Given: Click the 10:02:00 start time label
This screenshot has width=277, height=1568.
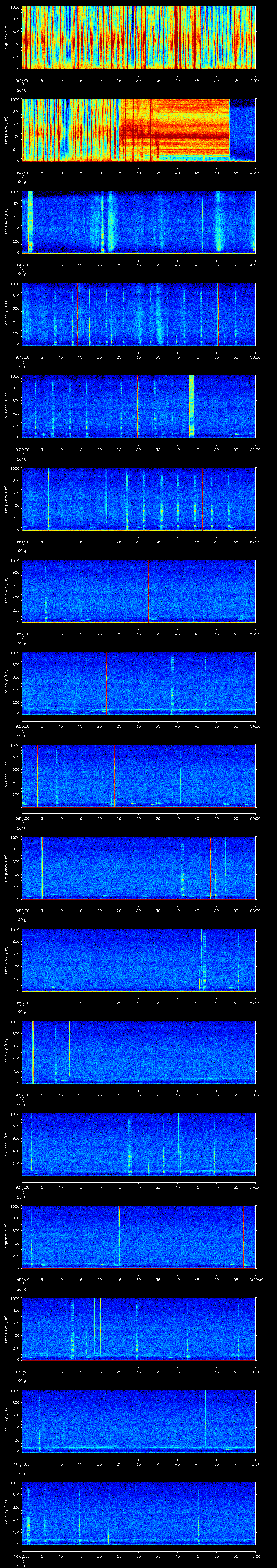Looking at the screenshot, I should point(21,1556).
